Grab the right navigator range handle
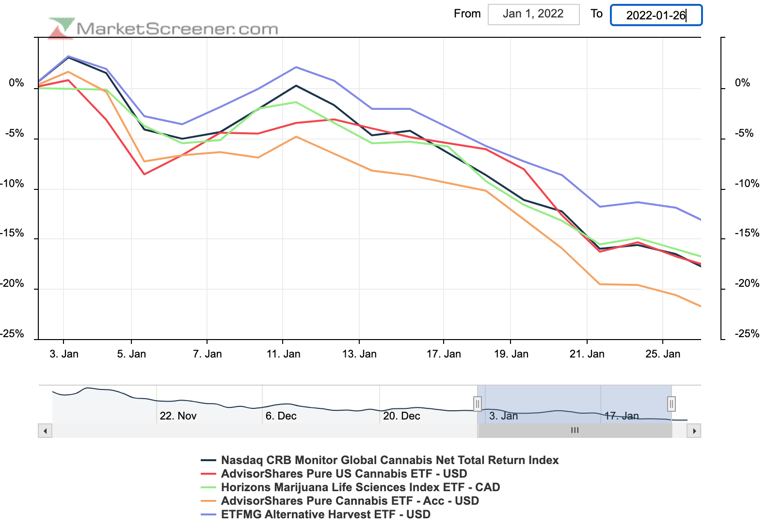 pos(672,403)
